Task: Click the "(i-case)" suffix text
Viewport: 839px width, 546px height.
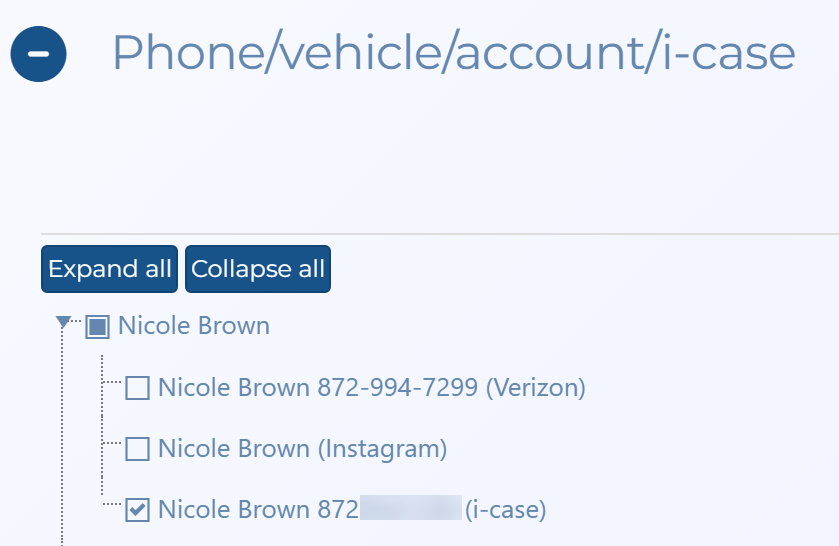Action: [506, 510]
